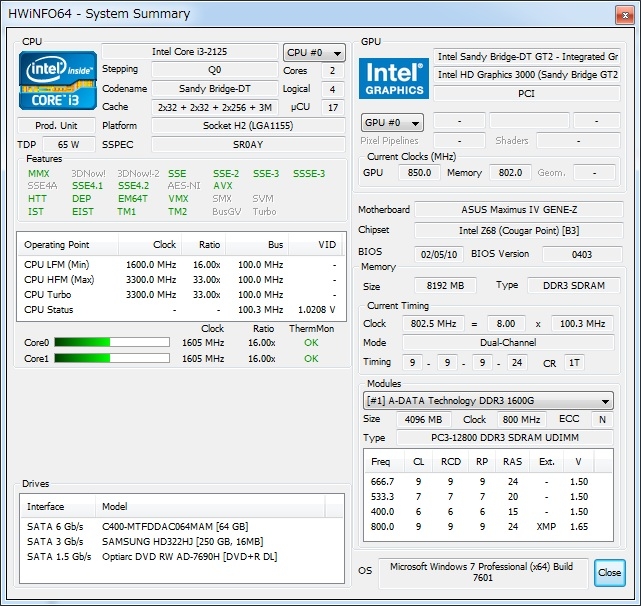Select the 400.0 frequency timing row
The height and width of the screenshot is (606, 641).
point(488,512)
